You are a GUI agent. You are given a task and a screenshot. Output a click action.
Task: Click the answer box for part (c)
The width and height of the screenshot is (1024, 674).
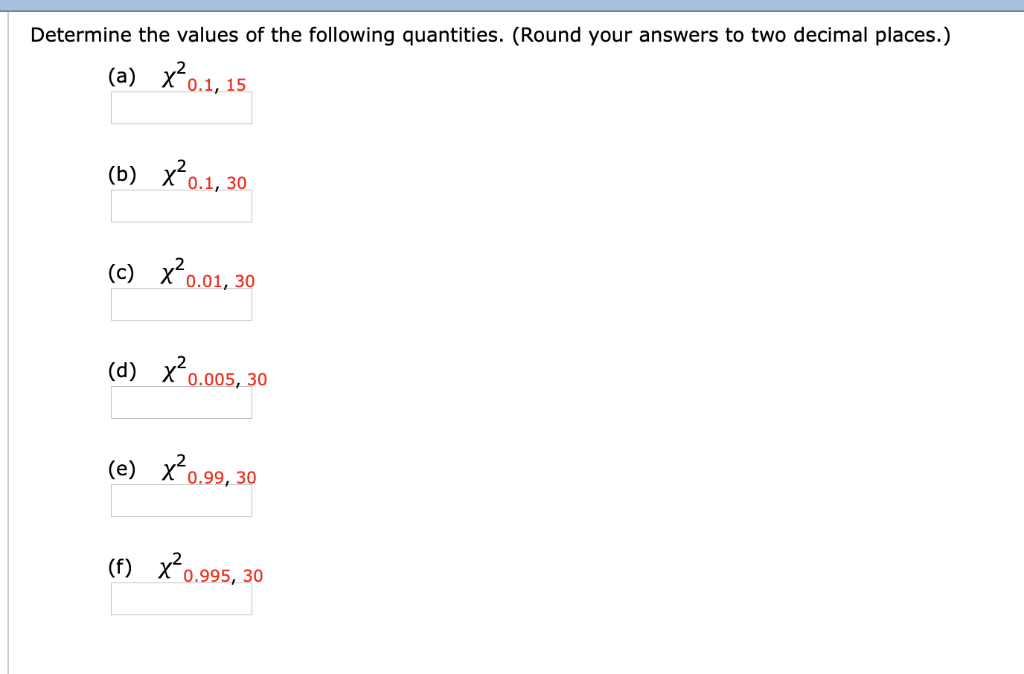(x=181, y=305)
